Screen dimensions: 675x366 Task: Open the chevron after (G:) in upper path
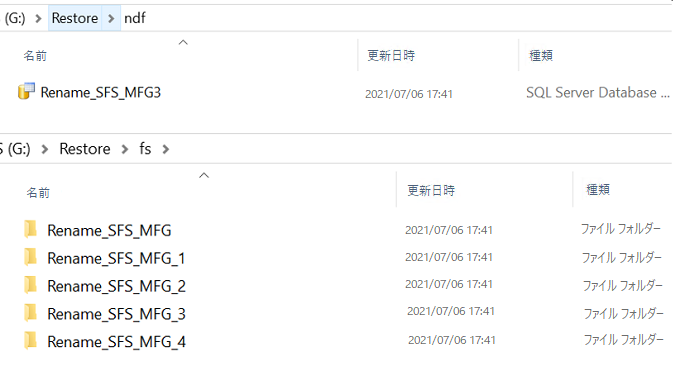(38, 19)
